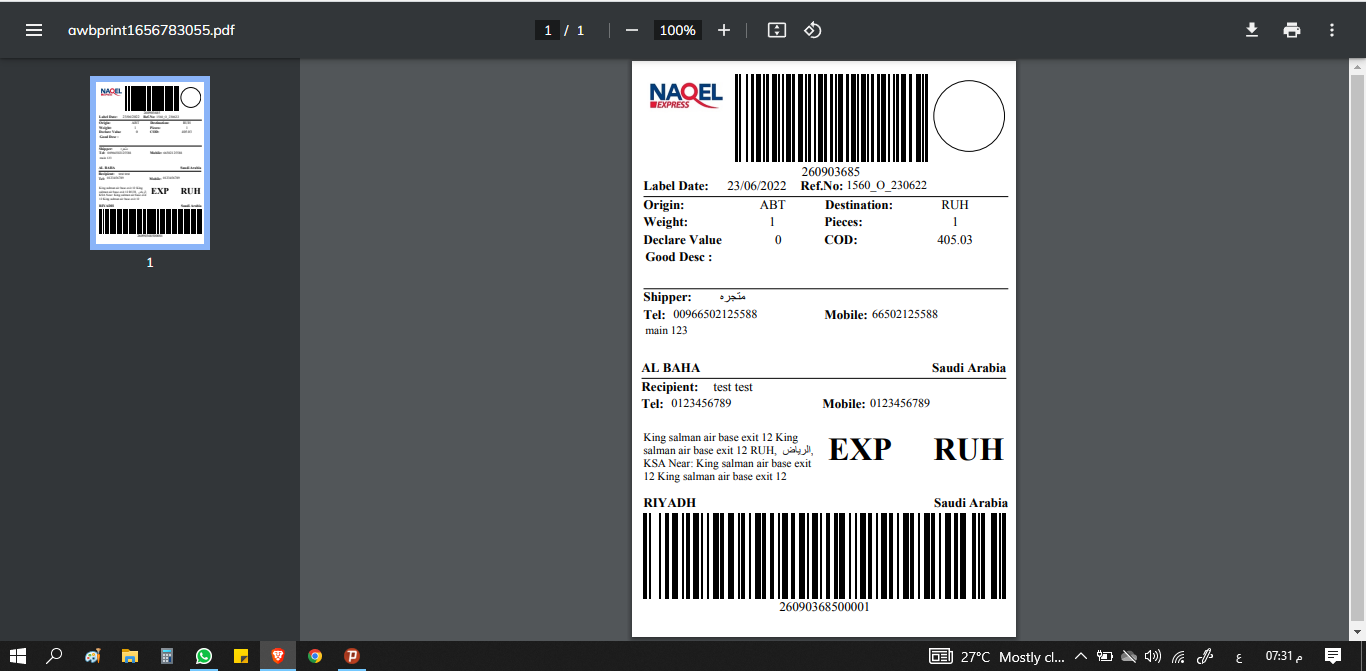Open WhatsApp from the taskbar

tap(204, 656)
